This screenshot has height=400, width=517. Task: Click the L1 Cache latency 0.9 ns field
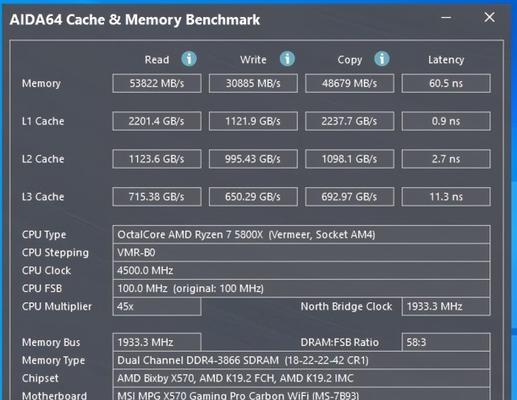pyautogui.click(x=446, y=121)
